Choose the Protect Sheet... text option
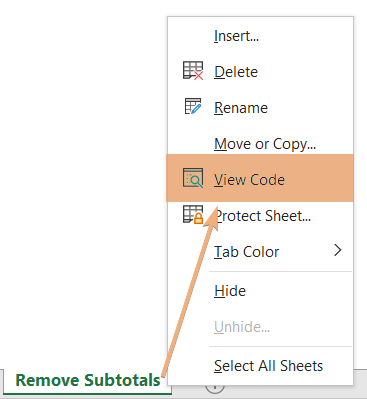Screen dimensions: 367x399 click(x=263, y=216)
